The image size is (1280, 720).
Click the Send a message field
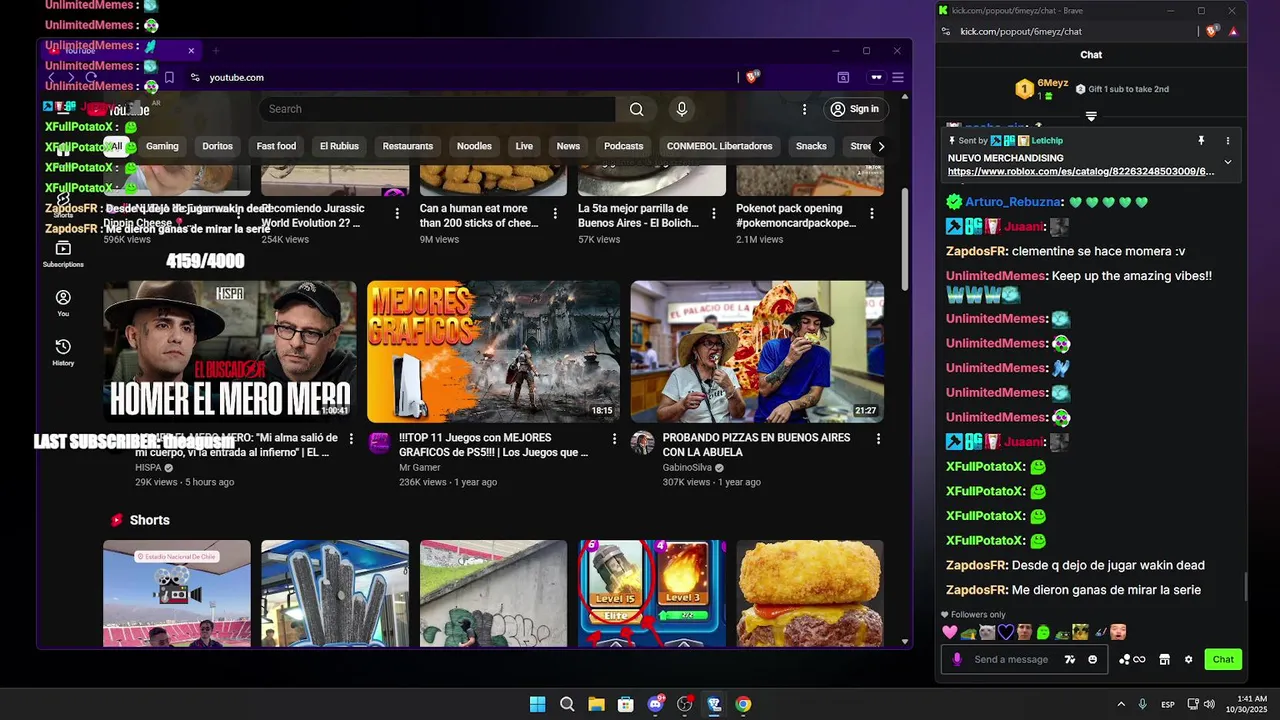point(1011,660)
